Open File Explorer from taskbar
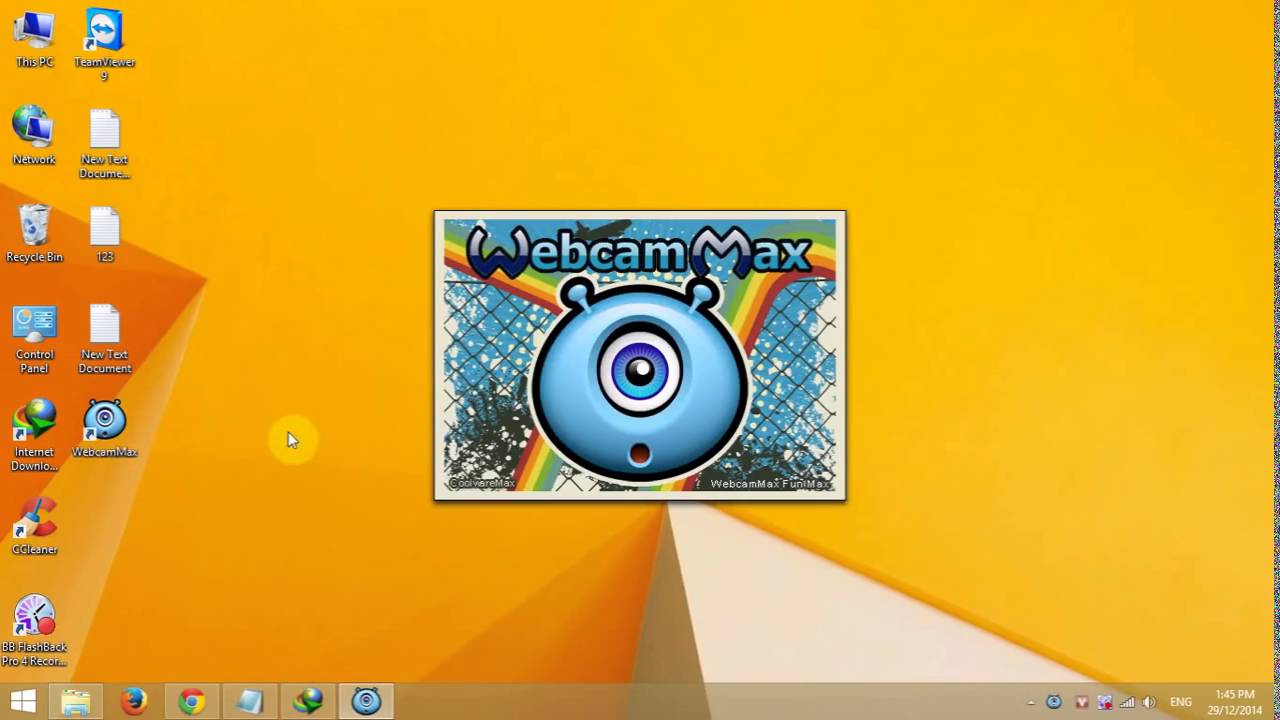Screen dimensions: 1280x720 pyautogui.click(x=76, y=702)
